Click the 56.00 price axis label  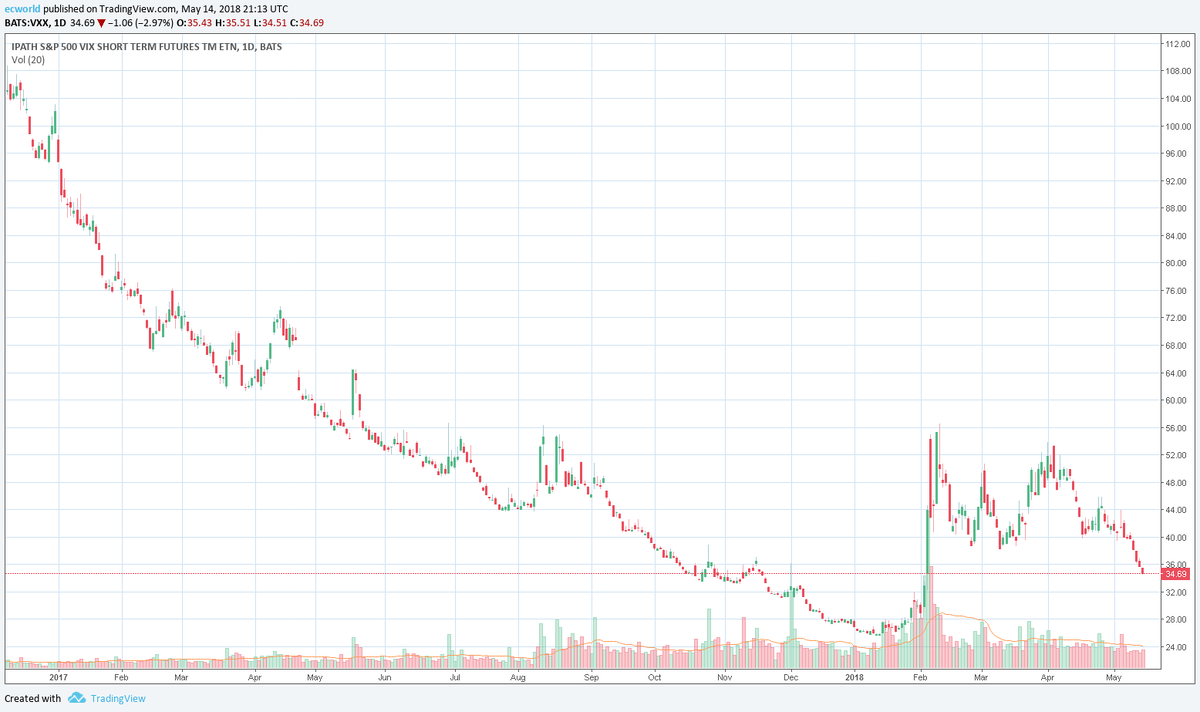point(1176,428)
